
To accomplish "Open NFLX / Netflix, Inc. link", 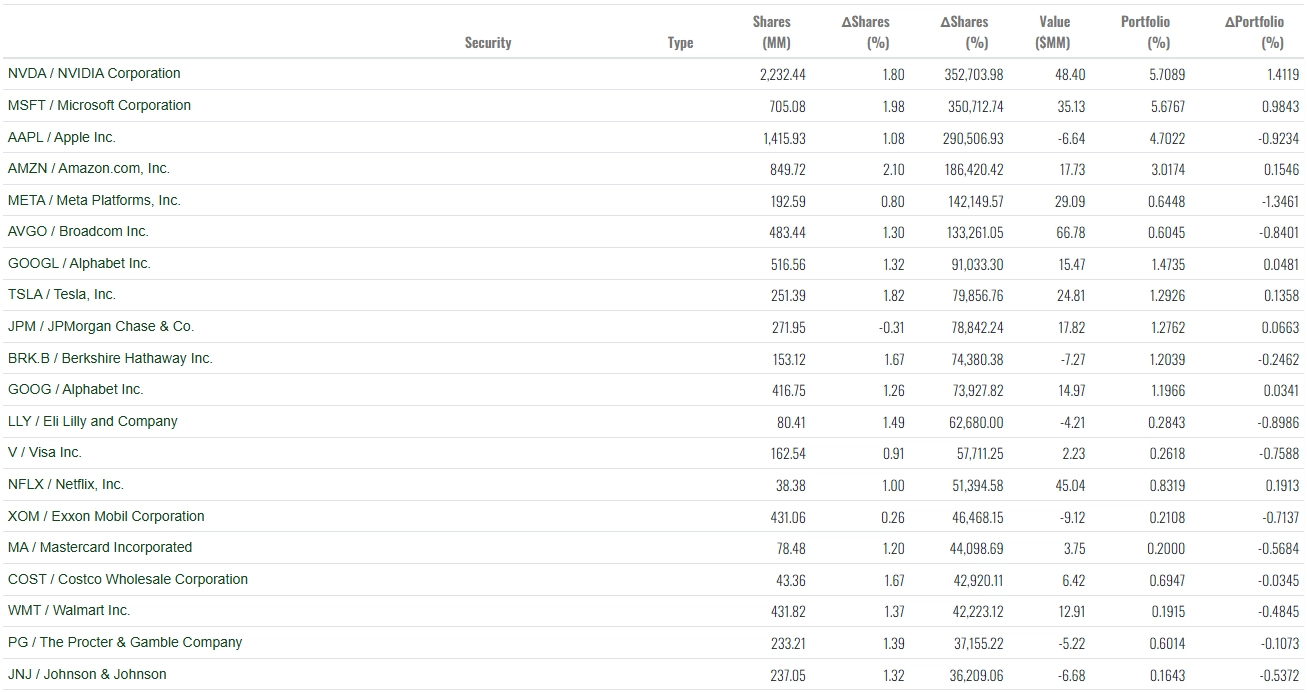I will pyautogui.click(x=66, y=484).
